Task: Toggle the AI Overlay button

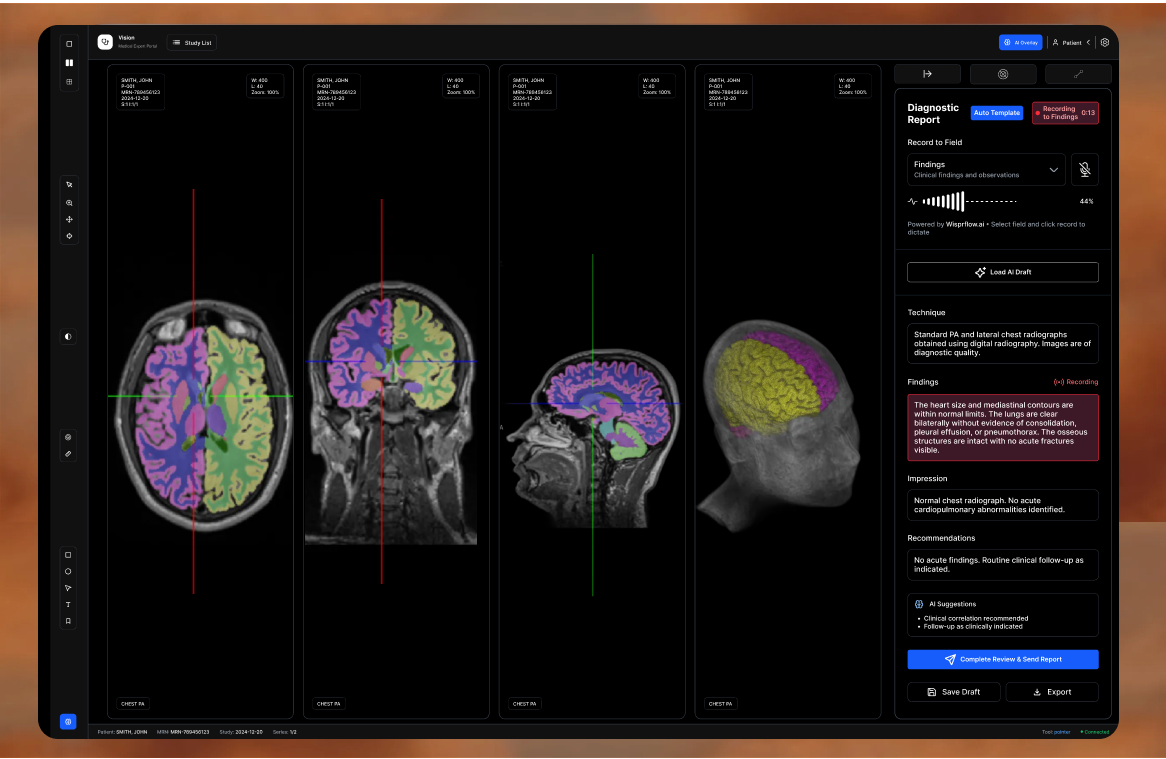Action: tap(1020, 43)
